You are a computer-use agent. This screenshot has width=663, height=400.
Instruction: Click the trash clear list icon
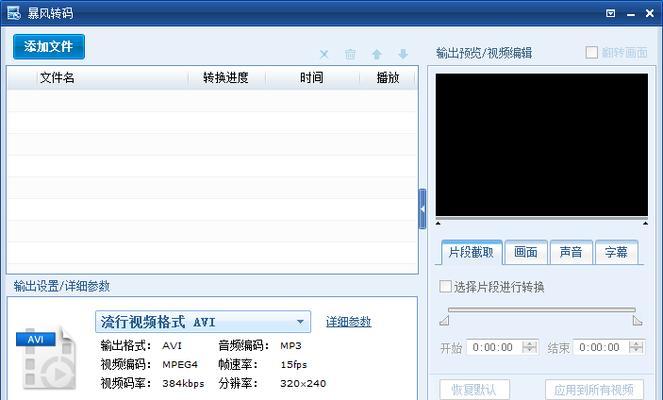(350, 54)
